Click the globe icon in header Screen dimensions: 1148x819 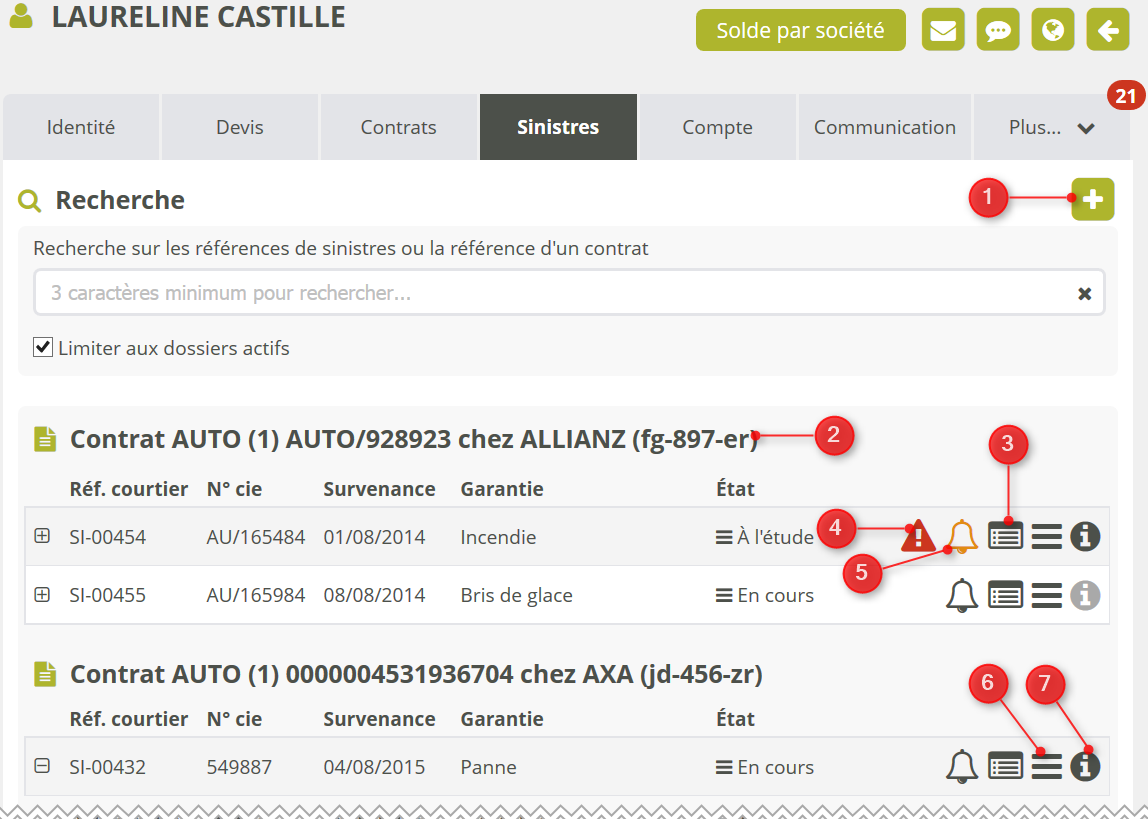(x=1052, y=30)
